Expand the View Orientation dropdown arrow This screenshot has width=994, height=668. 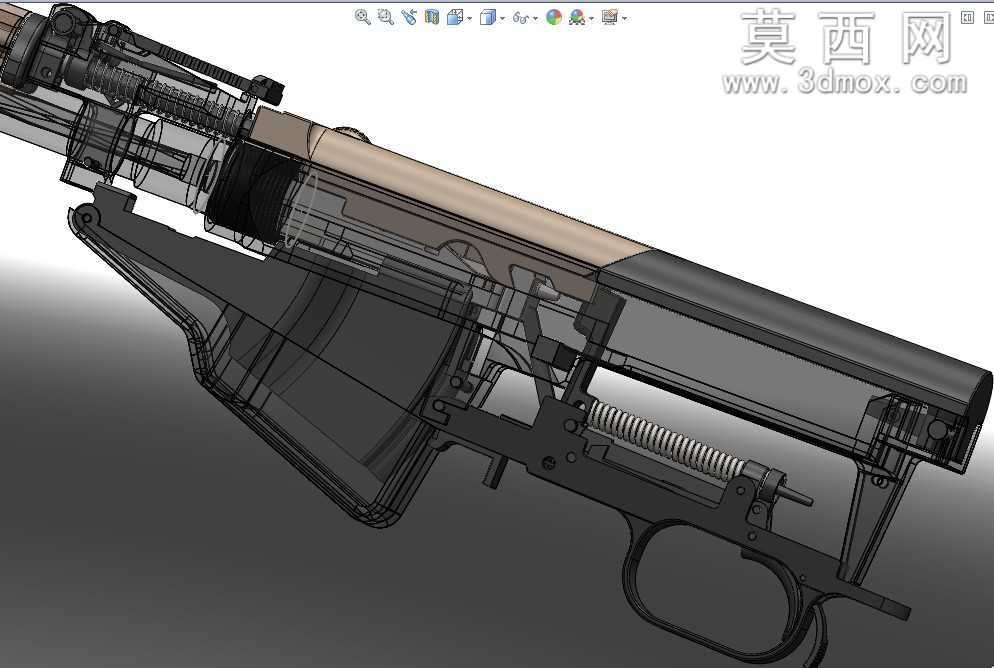470,18
